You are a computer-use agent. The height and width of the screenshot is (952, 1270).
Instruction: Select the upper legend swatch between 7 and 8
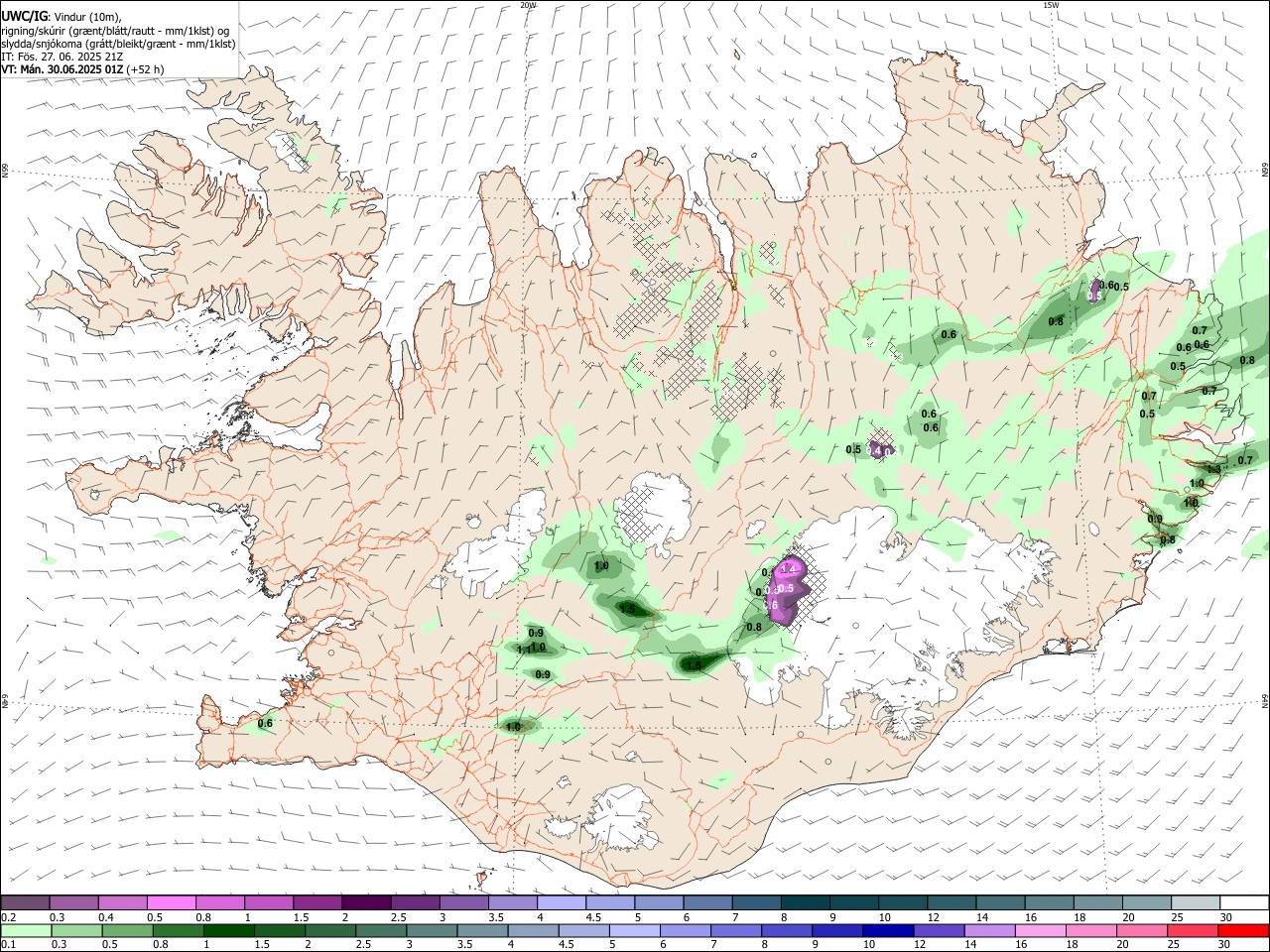[x=757, y=903]
